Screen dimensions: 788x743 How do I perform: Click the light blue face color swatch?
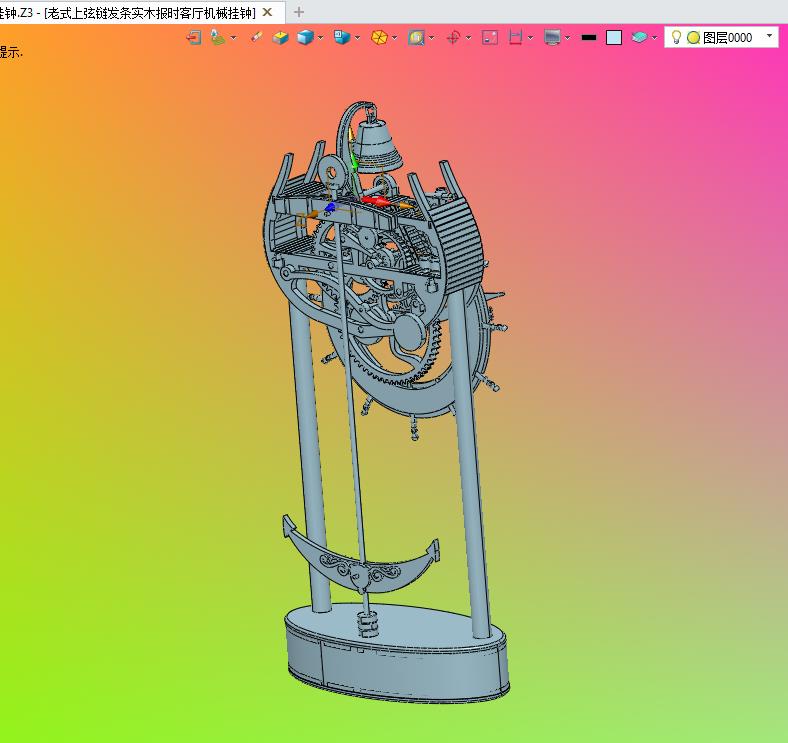(x=614, y=38)
